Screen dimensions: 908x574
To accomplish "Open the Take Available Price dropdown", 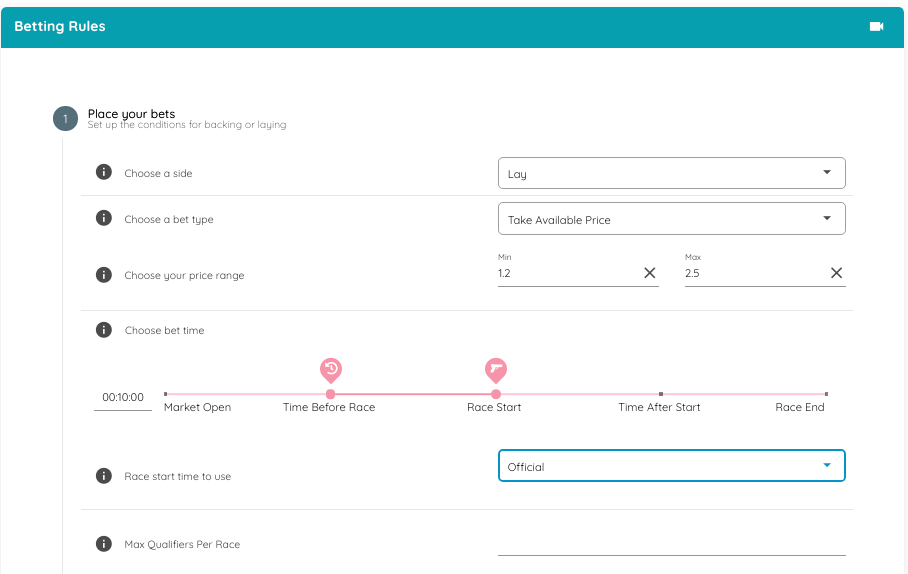I will tap(671, 219).
